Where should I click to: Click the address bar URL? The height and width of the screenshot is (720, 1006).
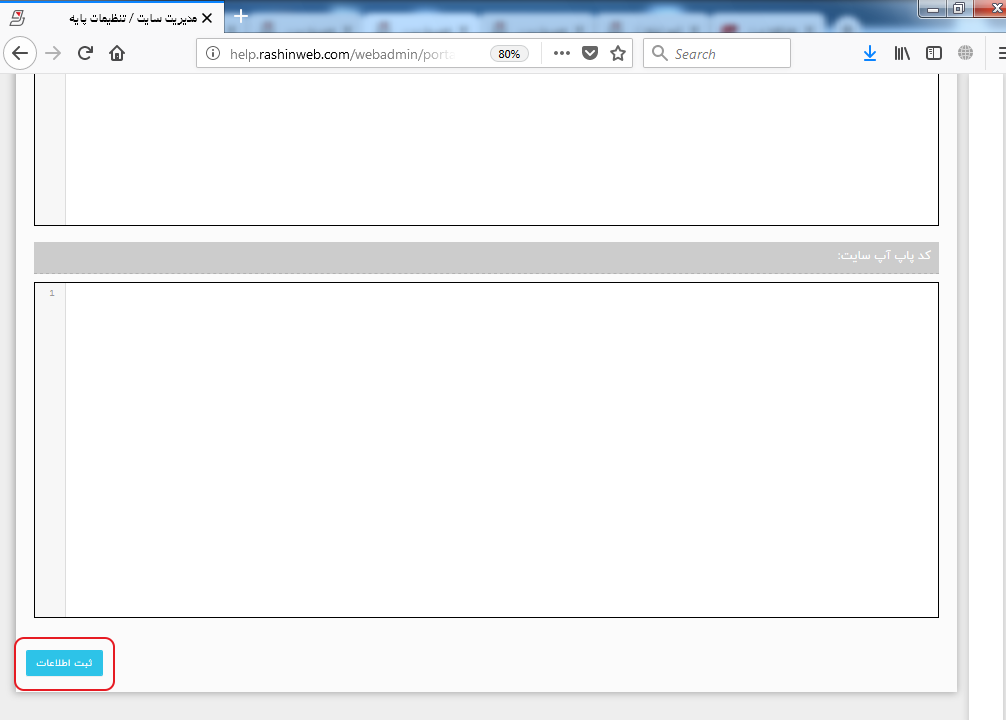point(341,54)
